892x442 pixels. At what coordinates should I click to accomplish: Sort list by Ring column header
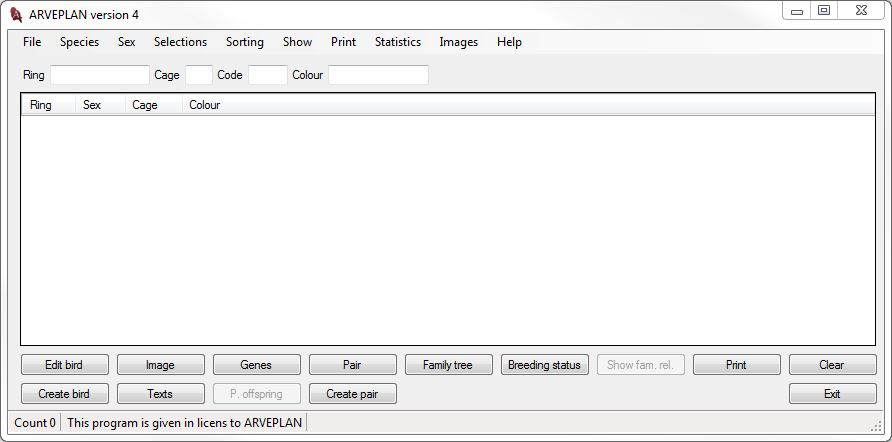point(48,105)
